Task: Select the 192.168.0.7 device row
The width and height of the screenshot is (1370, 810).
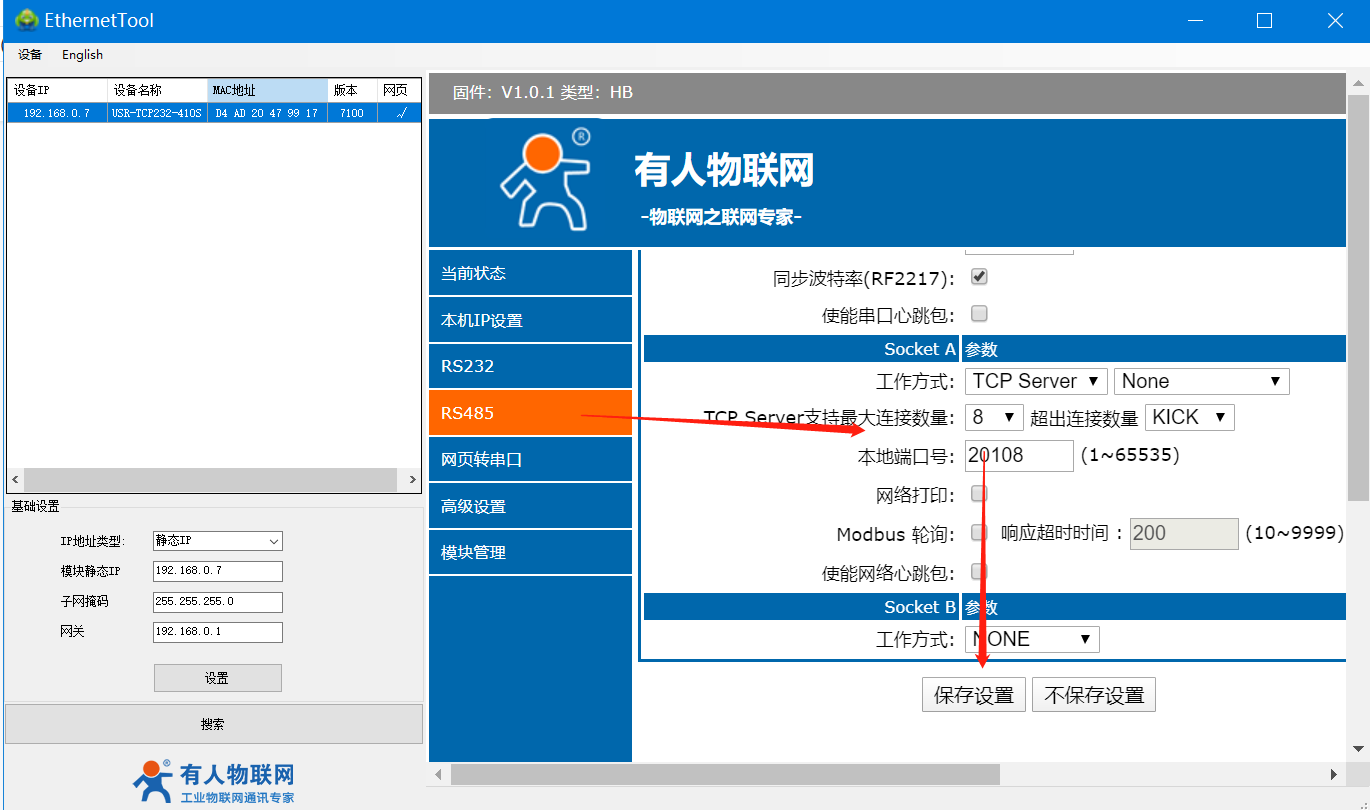Action: tap(56, 113)
